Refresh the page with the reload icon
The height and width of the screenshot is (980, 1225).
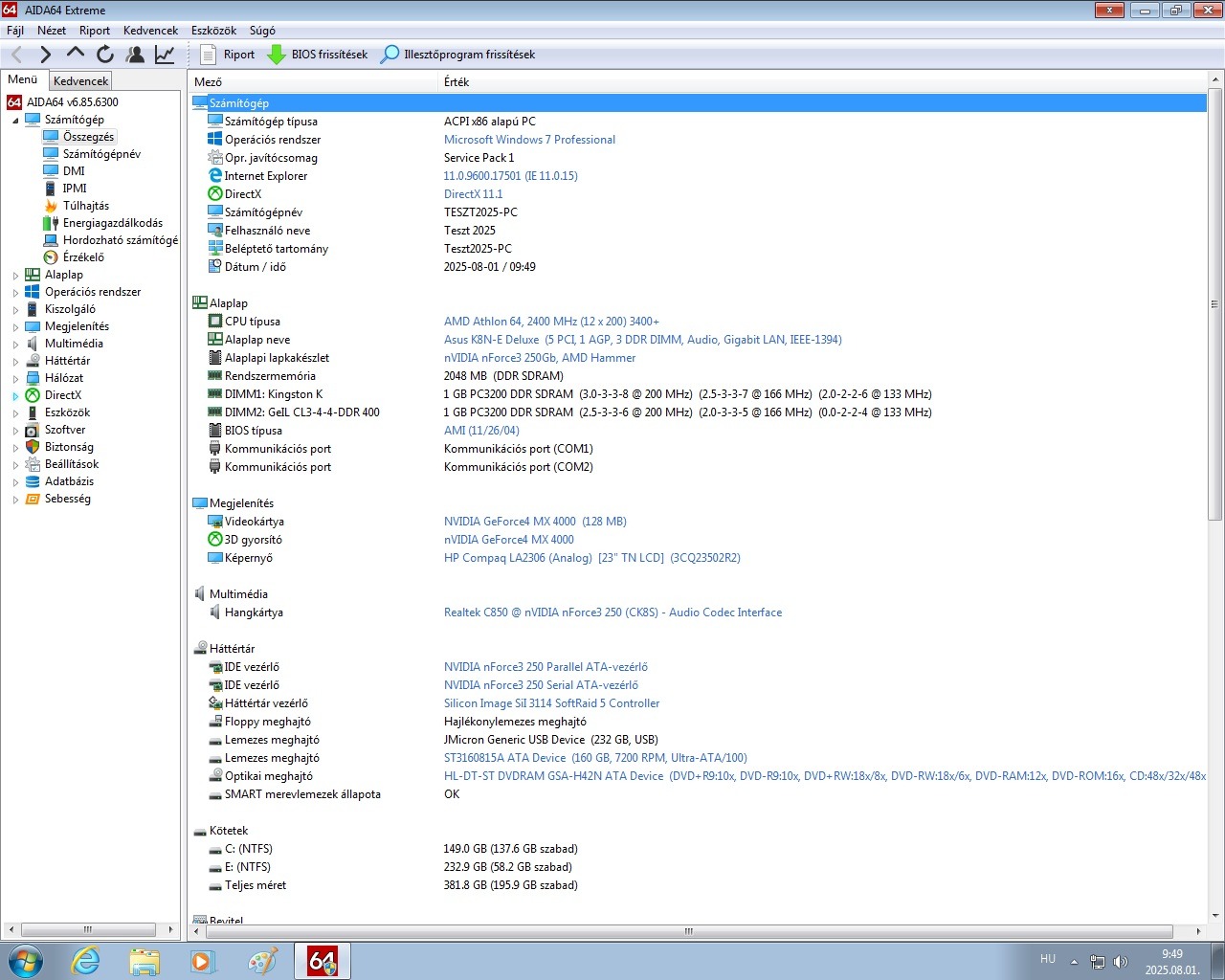(x=105, y=55)
